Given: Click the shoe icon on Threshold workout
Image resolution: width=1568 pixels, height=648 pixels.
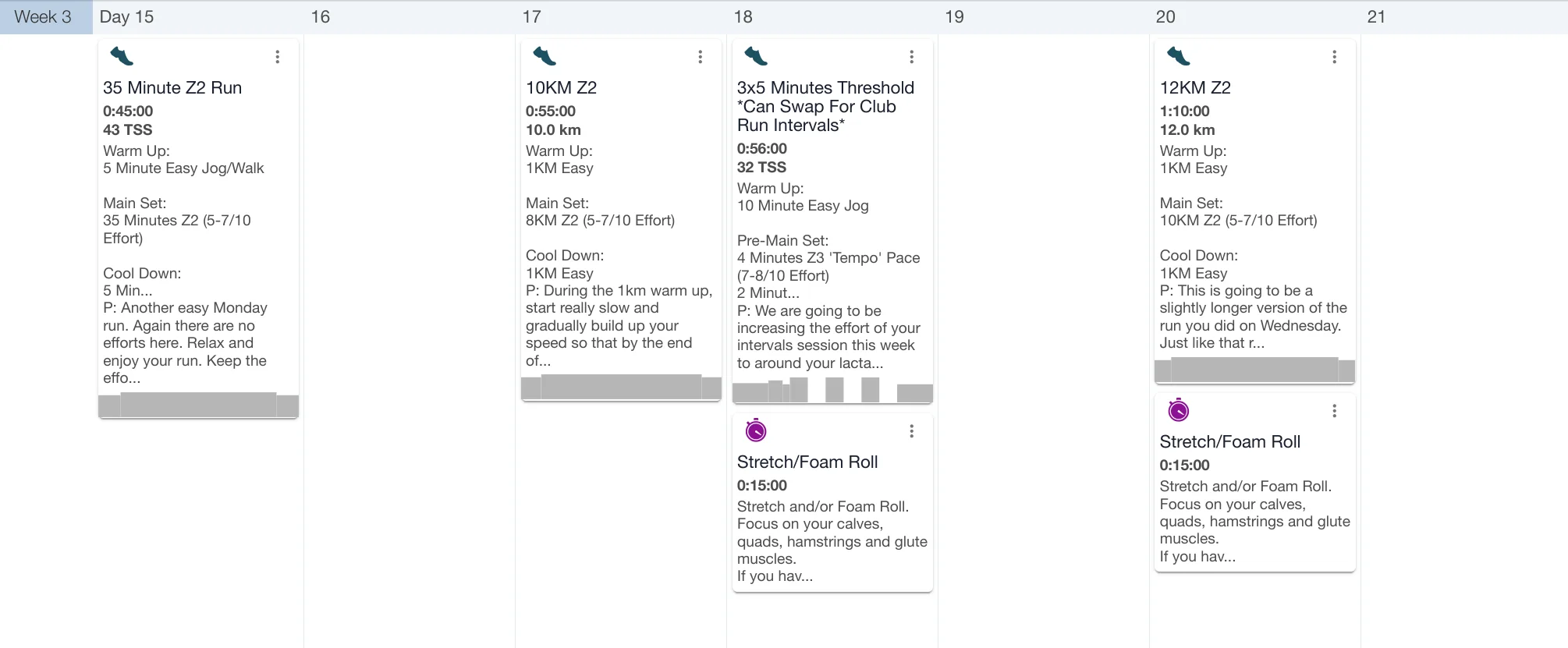Looking at the screenshot, I should pos(756,56).
